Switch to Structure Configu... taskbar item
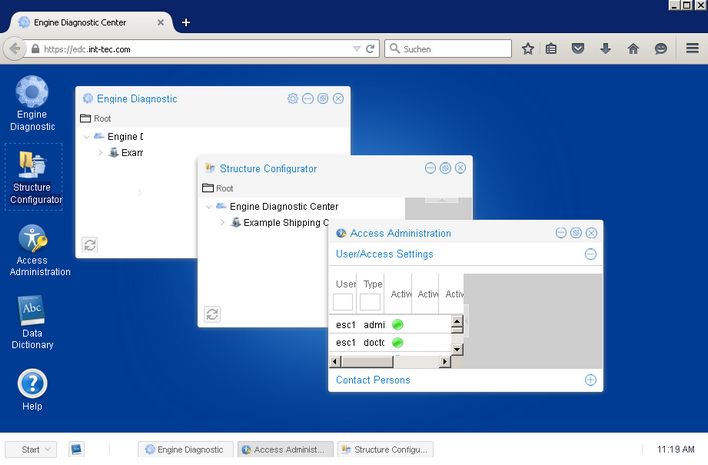Image resolution: width=708 pixels, height=465 pixels. tap(385, 449)
